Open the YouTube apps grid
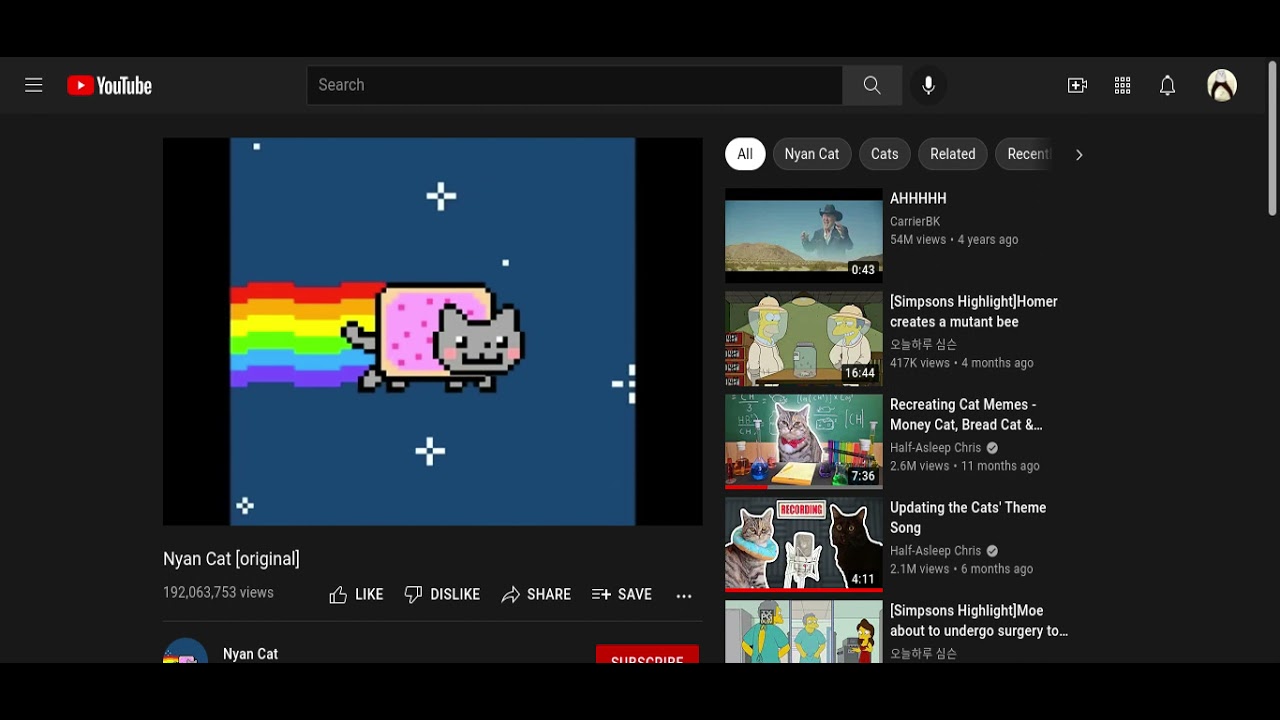1280x720 pixels. click(1122, 85)
